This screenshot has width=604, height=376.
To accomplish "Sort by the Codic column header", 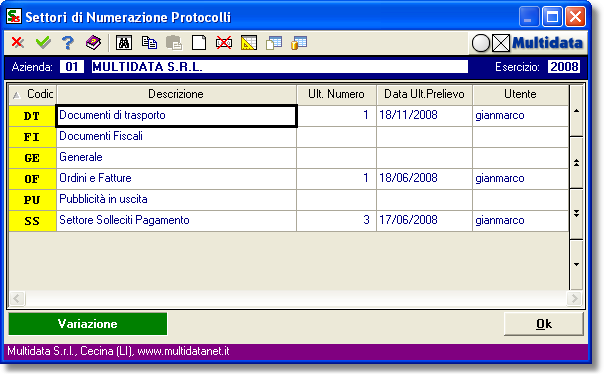I will [33, 94].
